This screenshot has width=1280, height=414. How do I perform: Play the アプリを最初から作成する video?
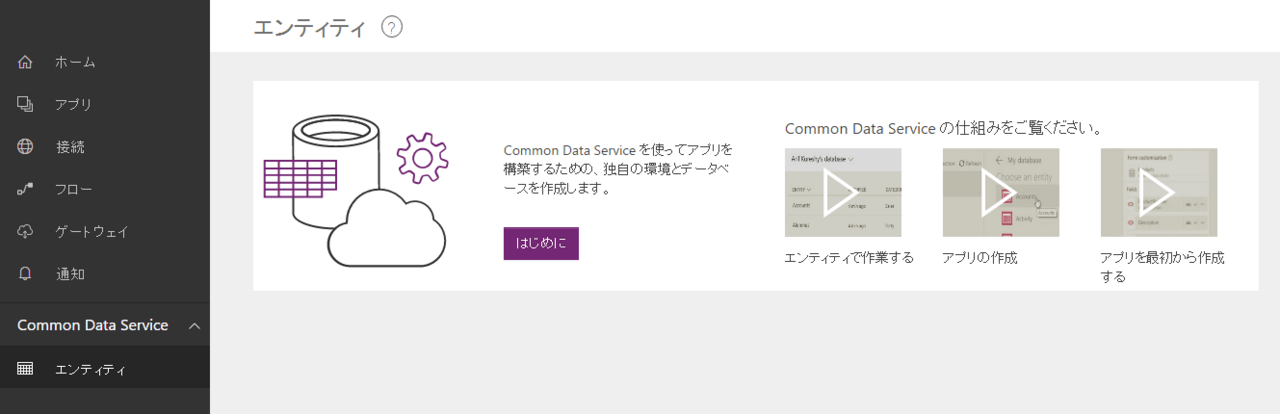tap(1158, 192)
